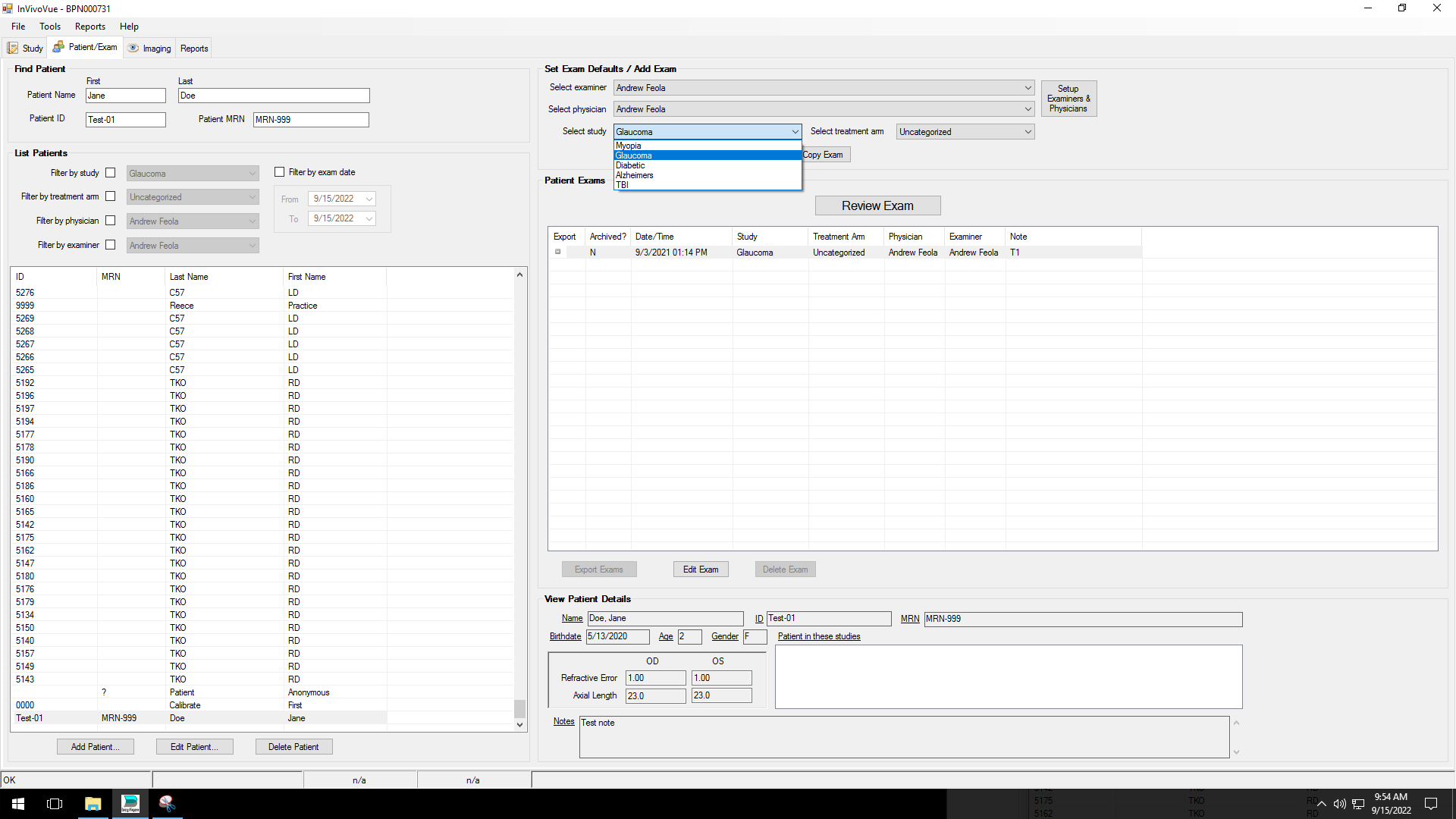Select Diabetic from study dropdown list
Viewport: 1456px width, 819px height.
pyautogui.click(x=630, y=165)
